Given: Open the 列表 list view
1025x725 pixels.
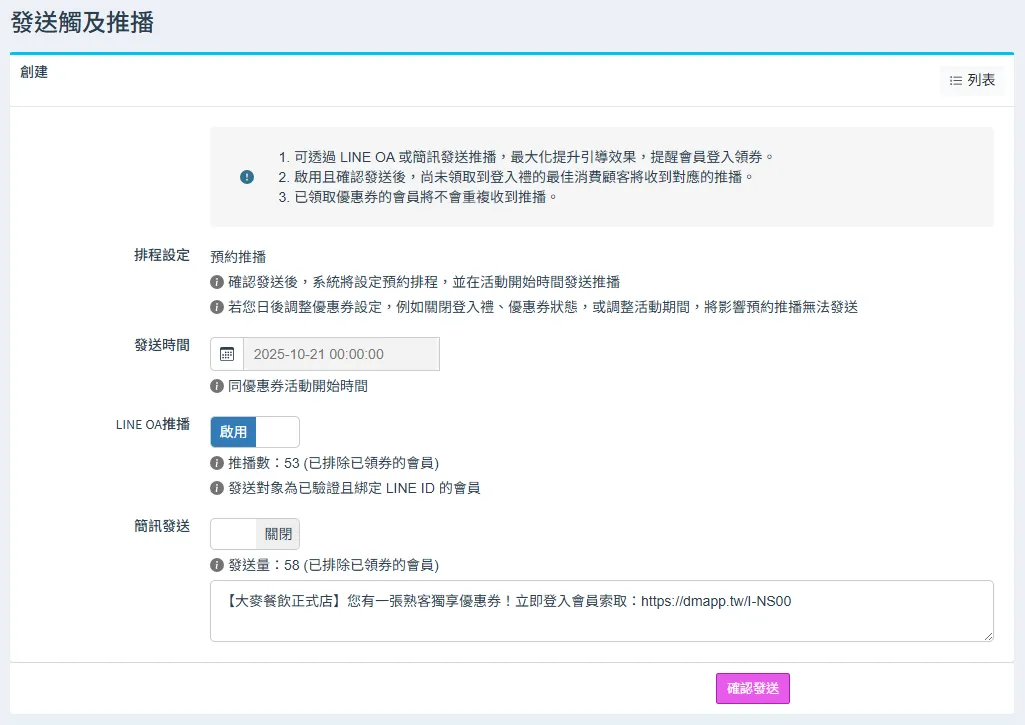Looking at the screenshot, I should (x=972, y=80).
